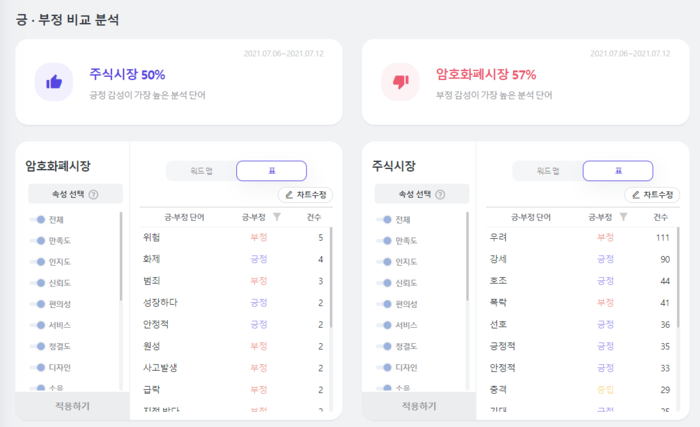
Task: Click the thumbs-down icon for 암호화폐시장
Action: [400, 82]
